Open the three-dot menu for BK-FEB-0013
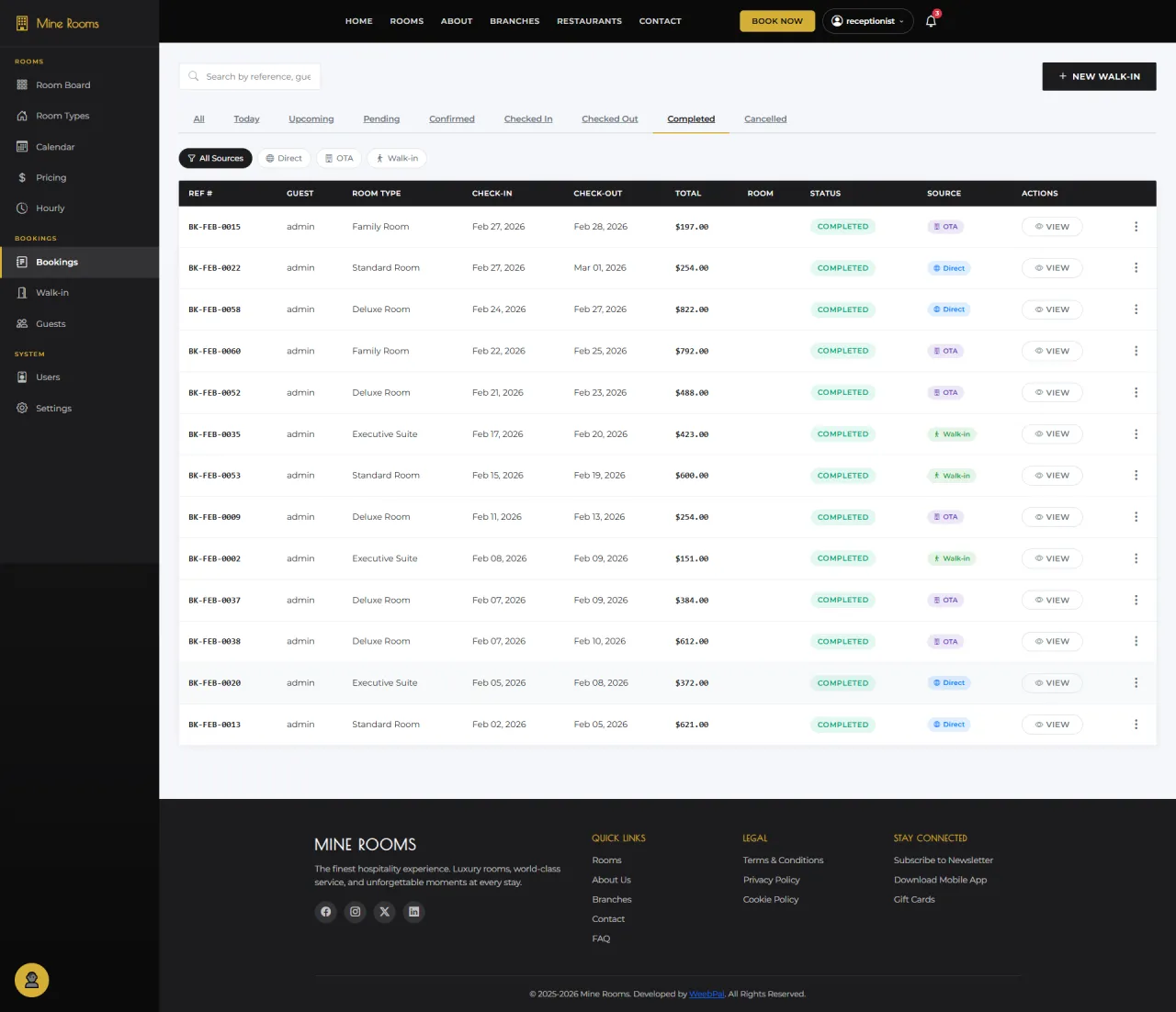1176x1012 pixels. 1136,725
